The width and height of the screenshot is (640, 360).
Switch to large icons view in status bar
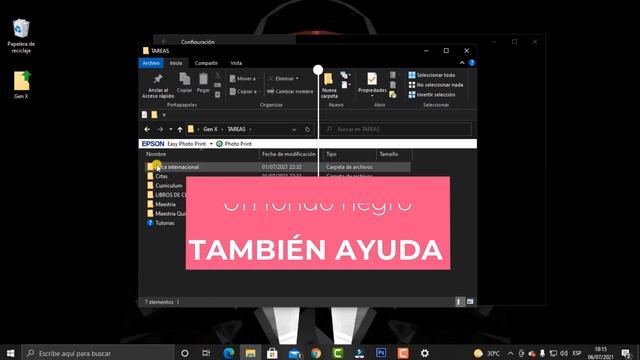tap(470, 302)
